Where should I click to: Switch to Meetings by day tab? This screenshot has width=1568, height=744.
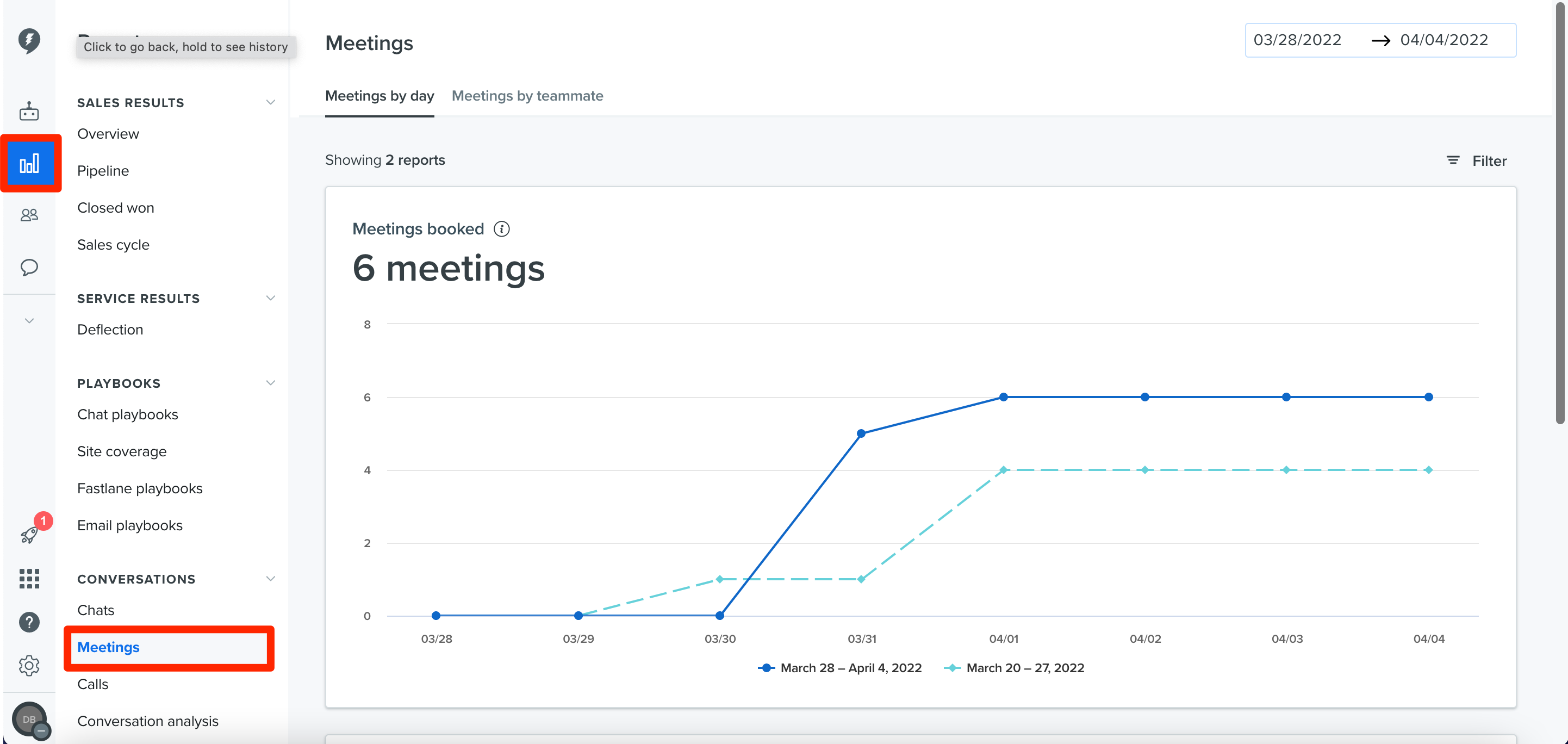pos(379,96)
